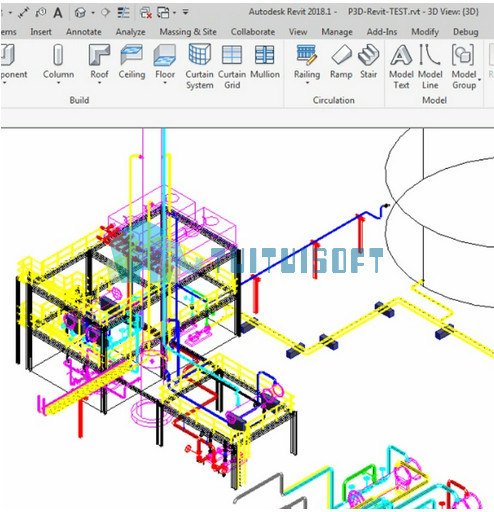Image resolution: width=494 pixels, height=512 pixels.
Task: Select the Curtain Grid tool
Action: click(x=232, y=67)
